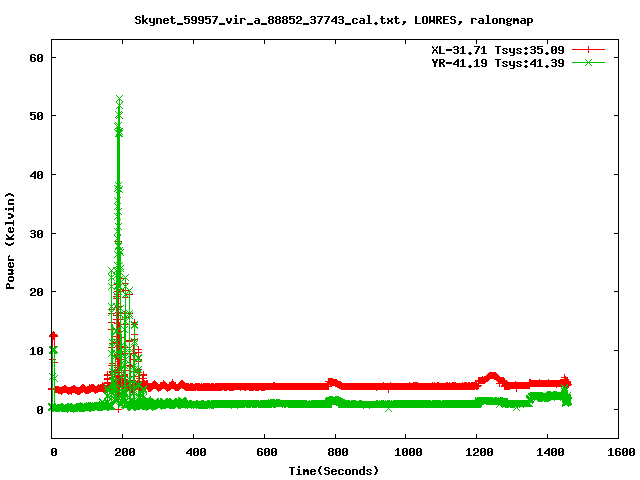Select the XL-31.71 Tsys:35.09 legend label

tap(498, 50)
